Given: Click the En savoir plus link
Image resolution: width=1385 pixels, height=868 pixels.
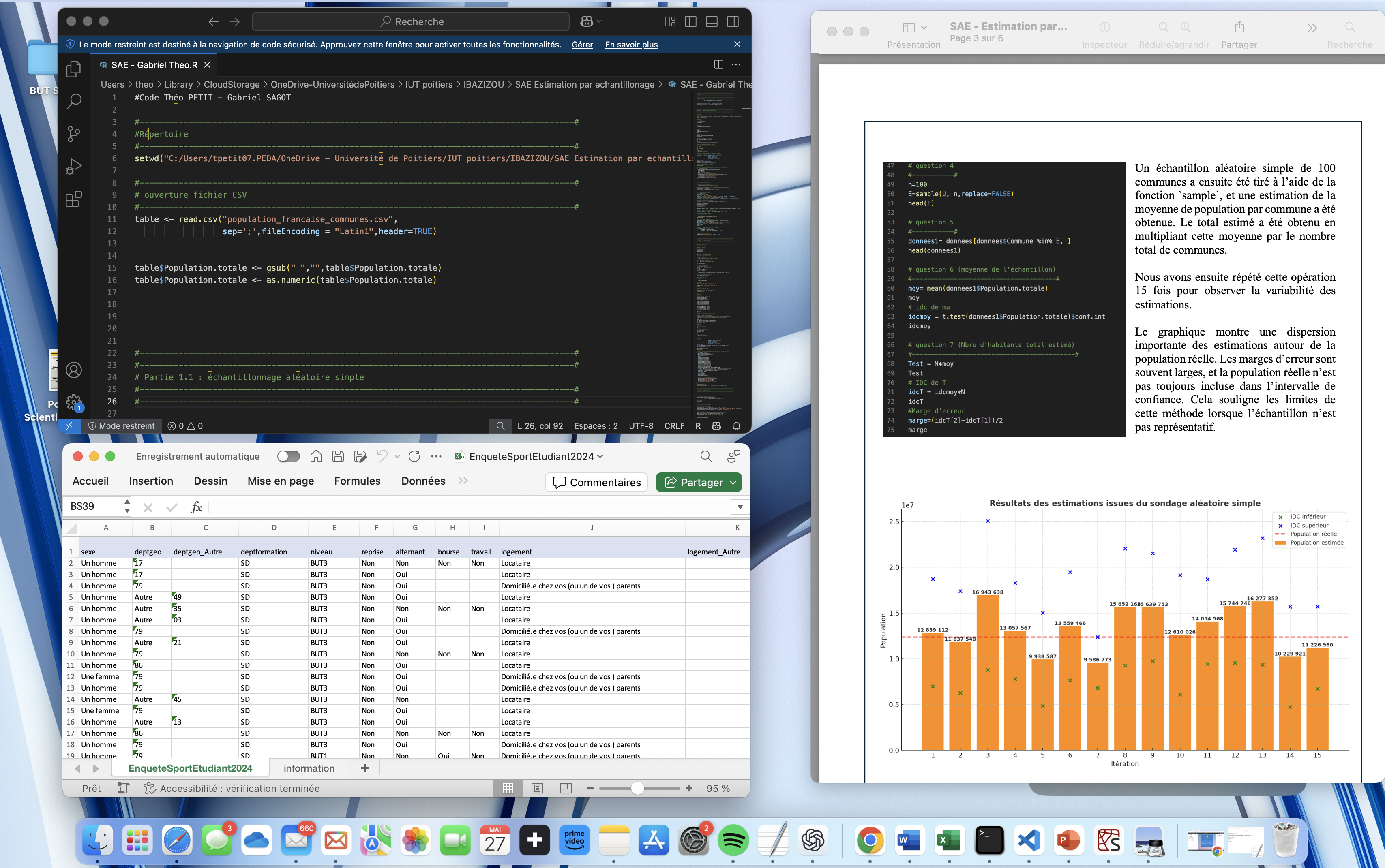Looking at the screenshot, I should (x=631, y=44).
